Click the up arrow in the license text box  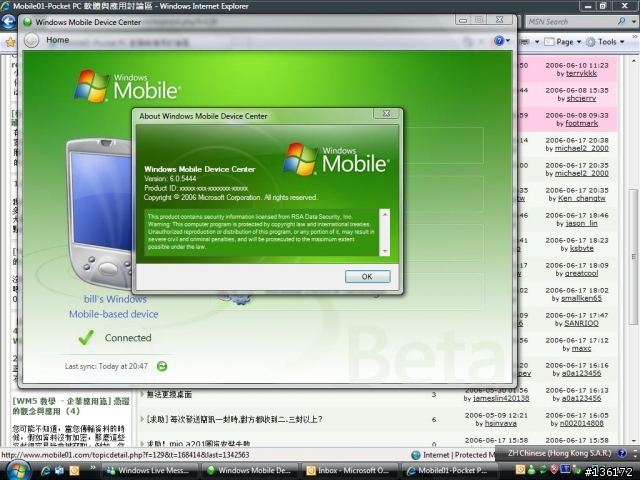tap(384, 214)
